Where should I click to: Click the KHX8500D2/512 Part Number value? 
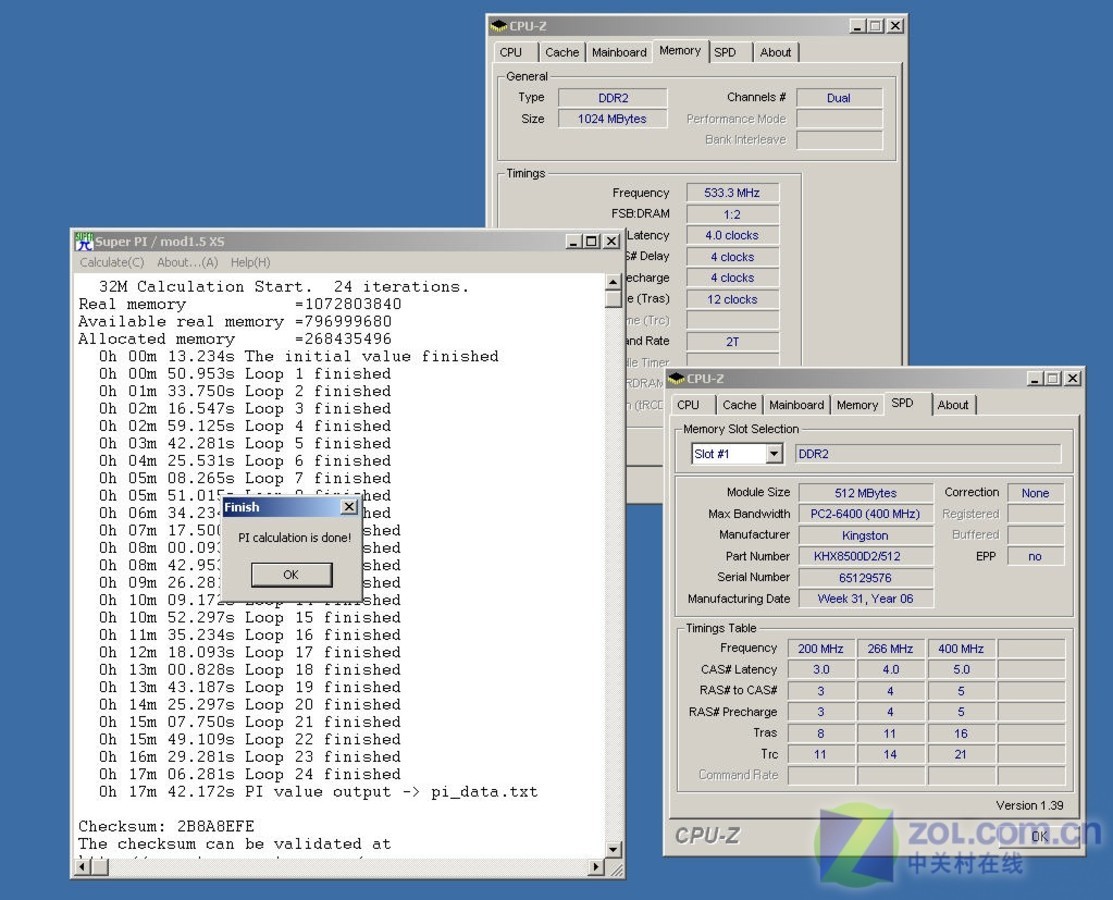point(865,556)
